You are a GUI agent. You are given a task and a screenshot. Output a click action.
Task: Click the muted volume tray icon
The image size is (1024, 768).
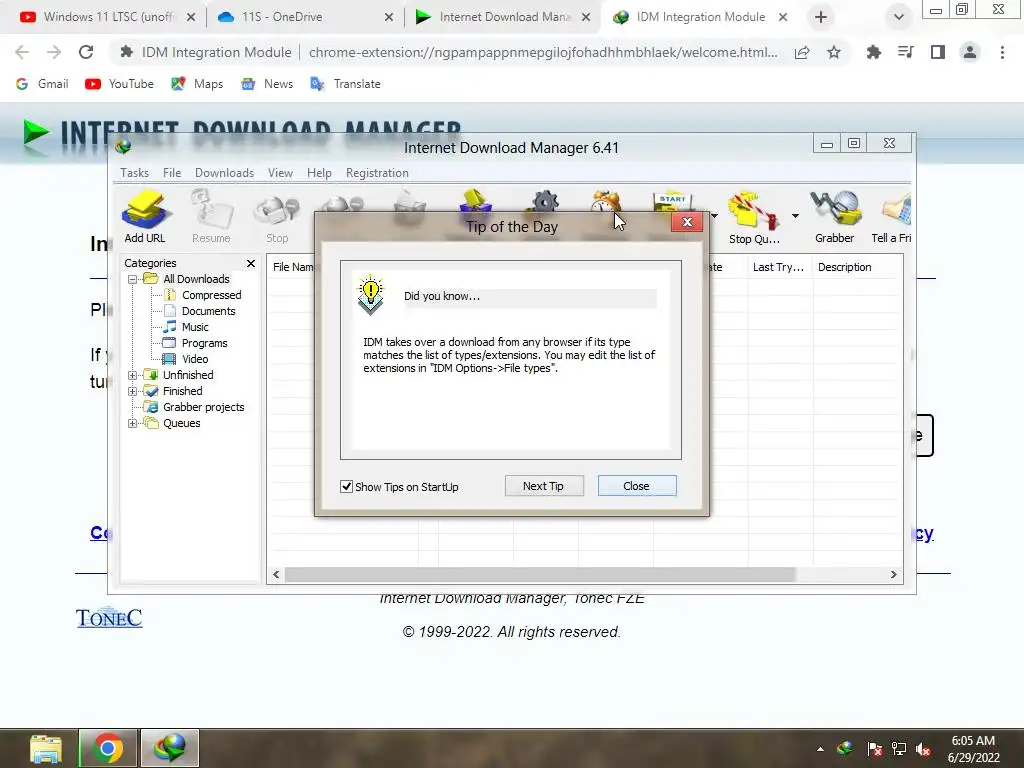click(923, 750)
